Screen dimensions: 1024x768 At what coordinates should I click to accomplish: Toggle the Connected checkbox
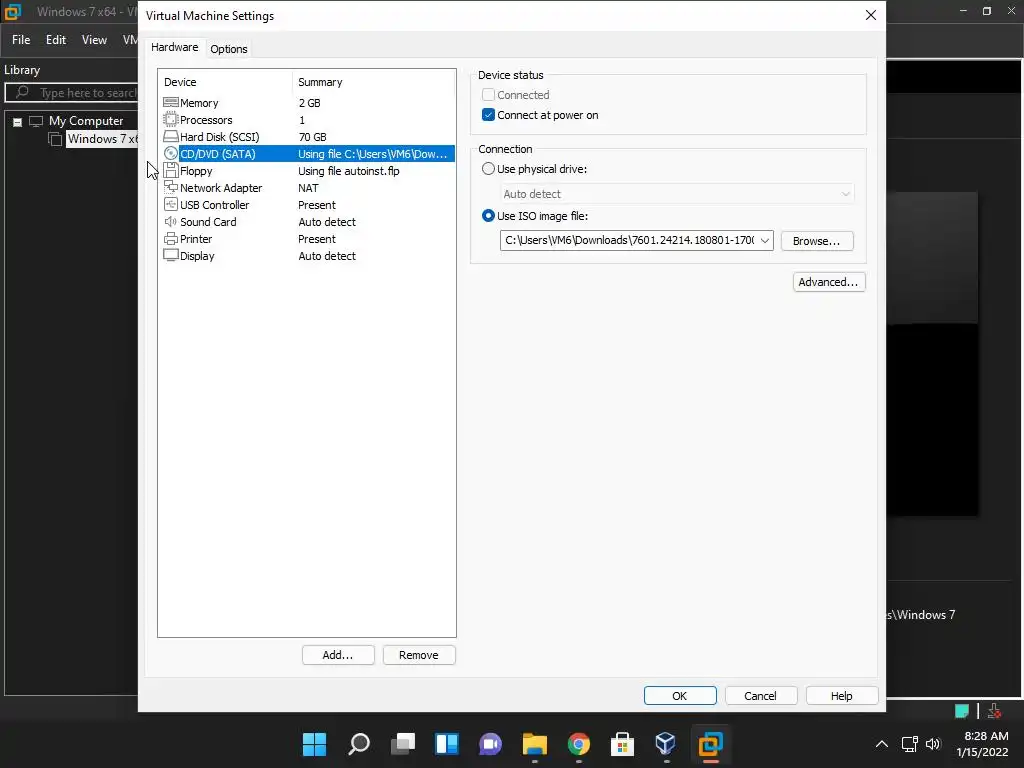[x=488, y=95]
